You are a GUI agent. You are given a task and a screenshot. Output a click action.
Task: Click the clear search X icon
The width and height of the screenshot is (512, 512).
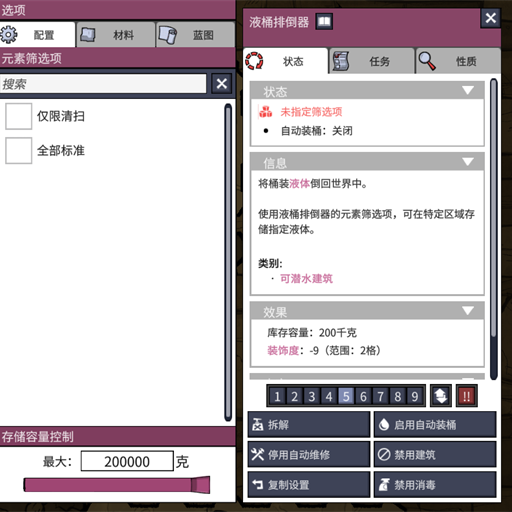(222, 83)
